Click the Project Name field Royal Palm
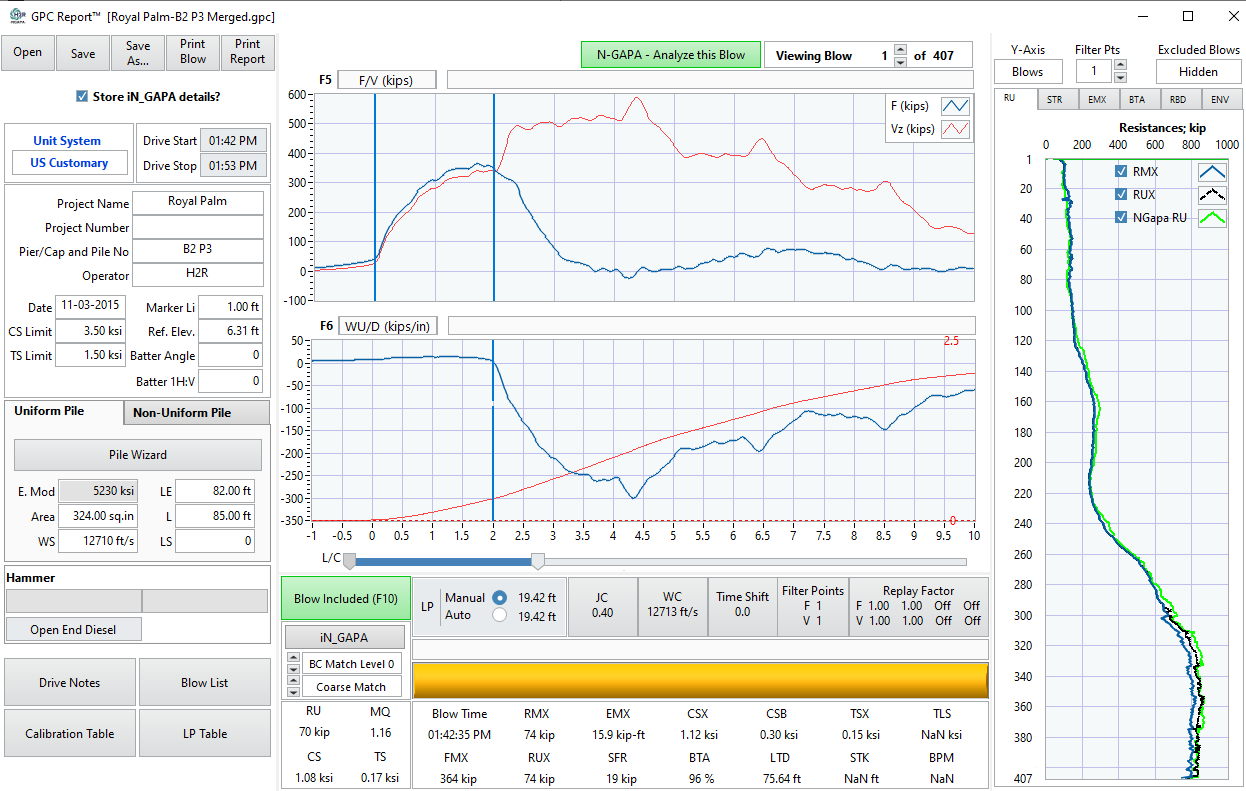The image size is (1246, 791). pyautogui.click(x=198, y=202)
